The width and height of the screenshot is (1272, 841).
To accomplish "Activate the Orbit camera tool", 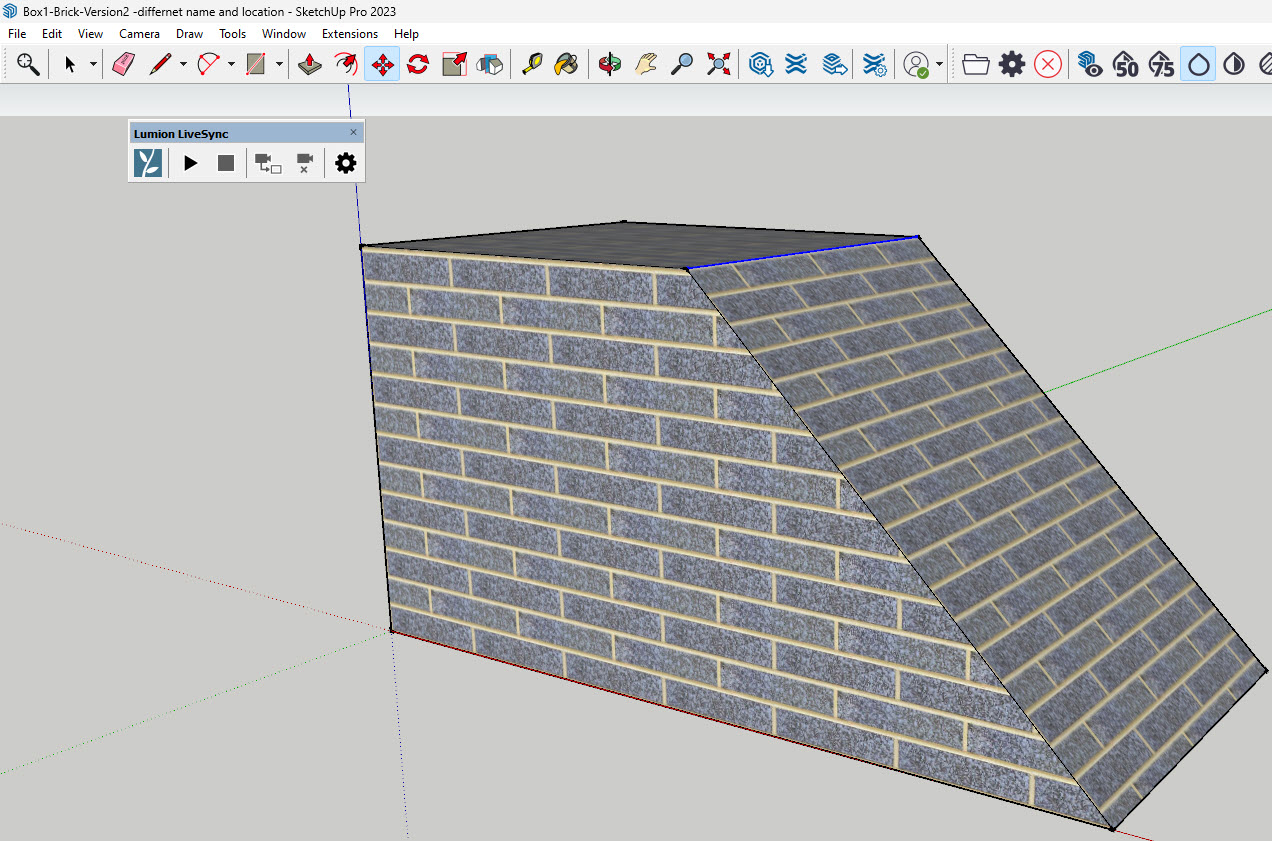I will pyautogui.click(x=609, y=65).
